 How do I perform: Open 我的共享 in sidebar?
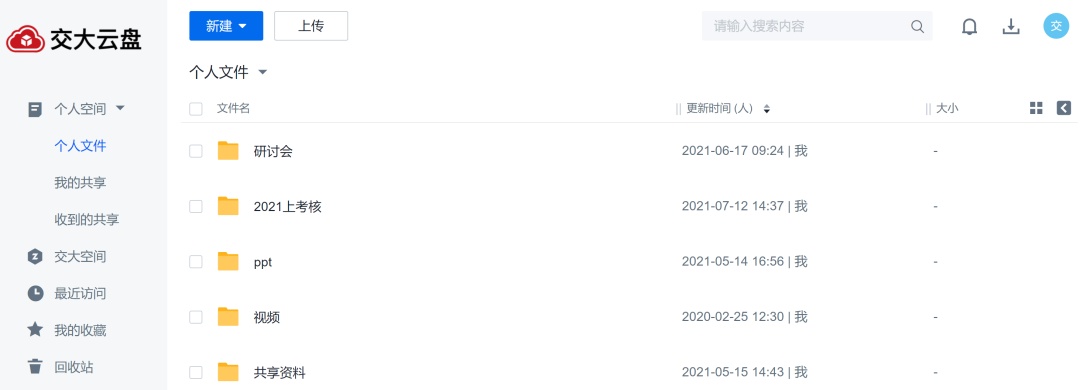coord(80,183)
